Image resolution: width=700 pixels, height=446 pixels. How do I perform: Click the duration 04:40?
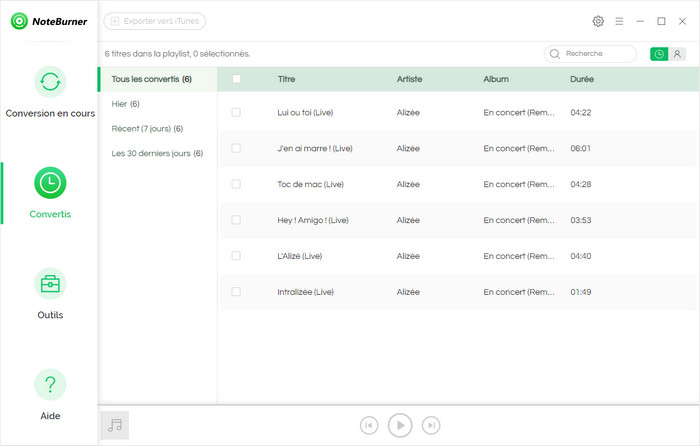[x=581, y=256]
